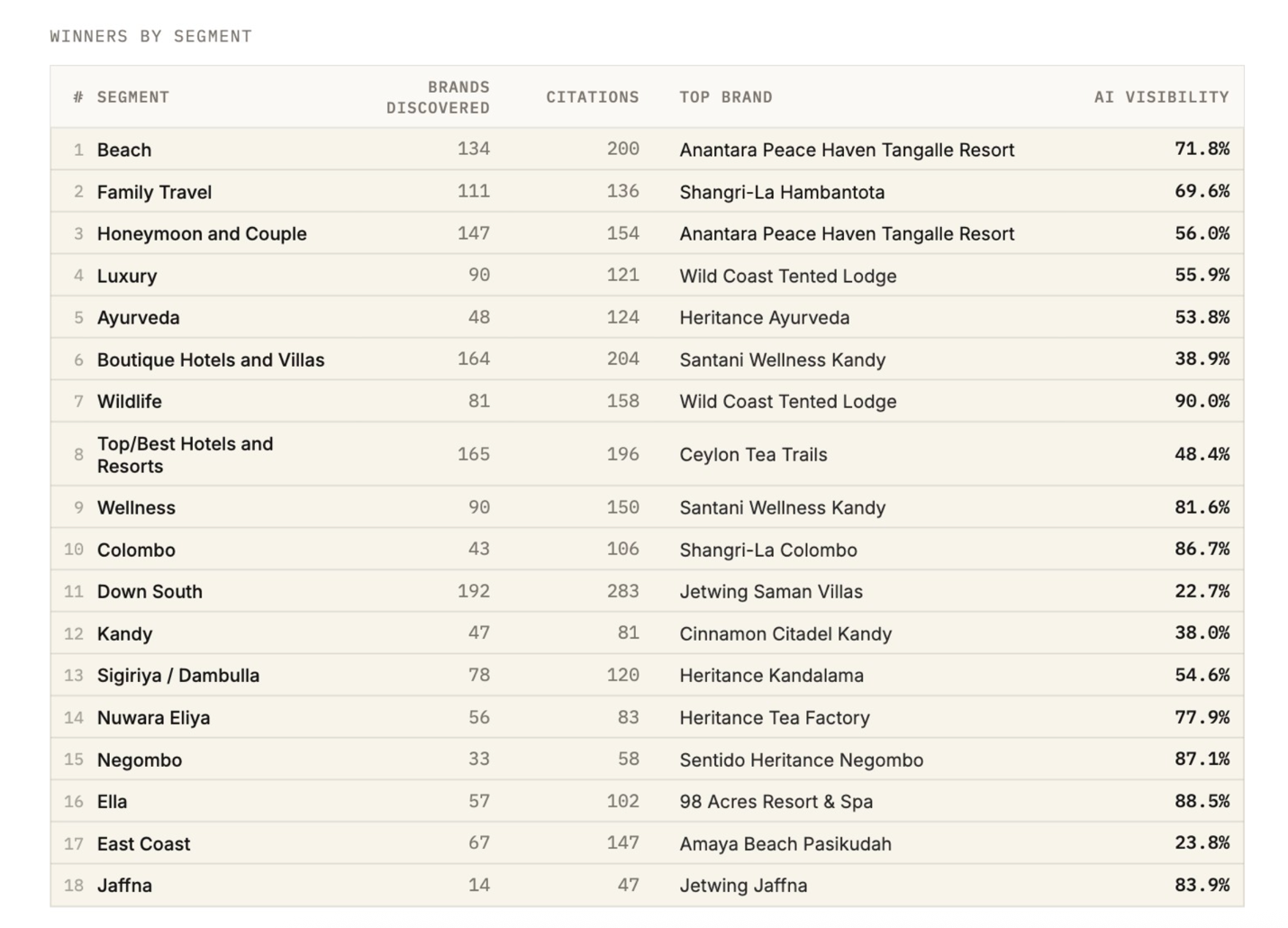Screen dimensions: 1288x928
Task: Click the TOP BRAND column header
Action: click(x=725, y=97)
